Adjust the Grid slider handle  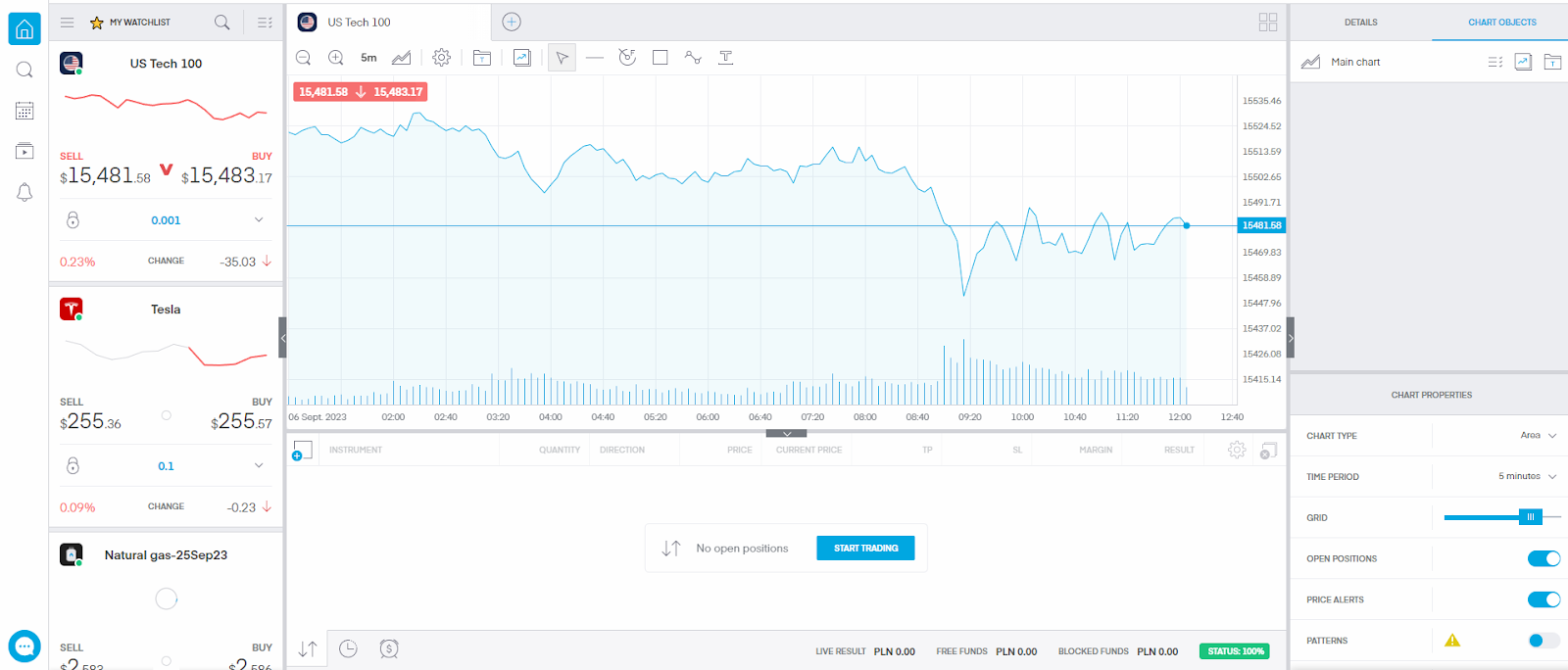click(1530, 517)
